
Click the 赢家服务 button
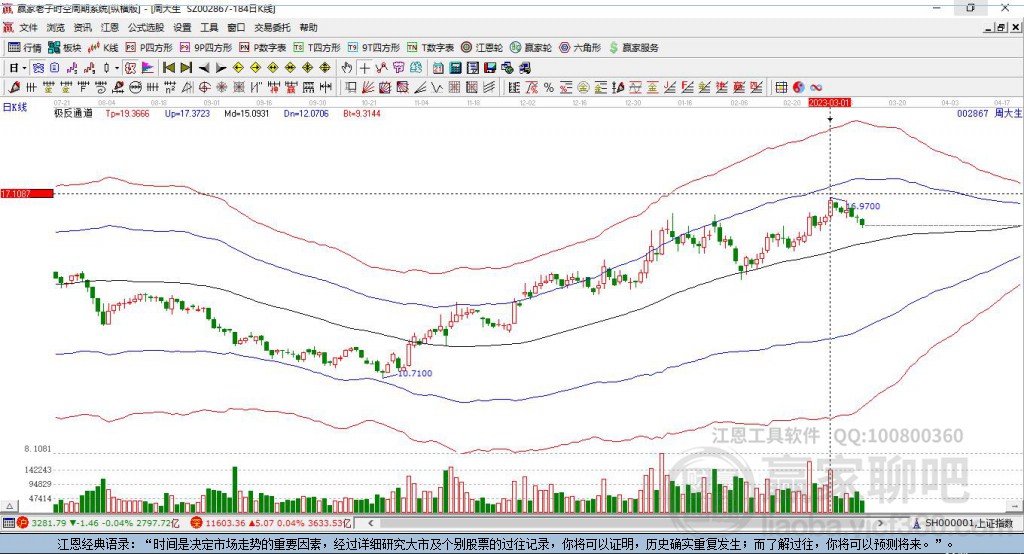tap(634, 48)
